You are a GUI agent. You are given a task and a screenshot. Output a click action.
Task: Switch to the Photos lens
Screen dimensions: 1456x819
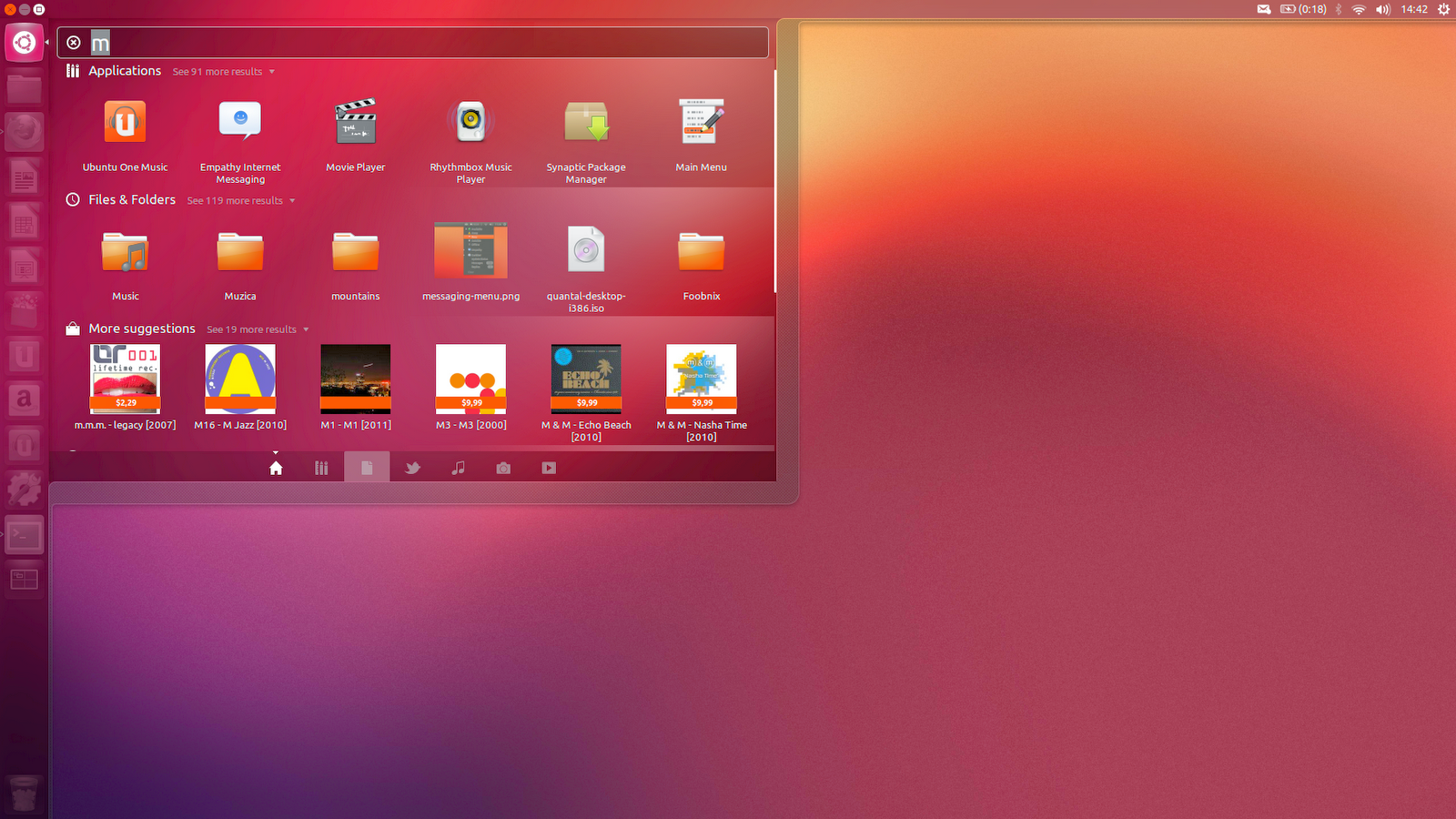[x=503, y=468]
